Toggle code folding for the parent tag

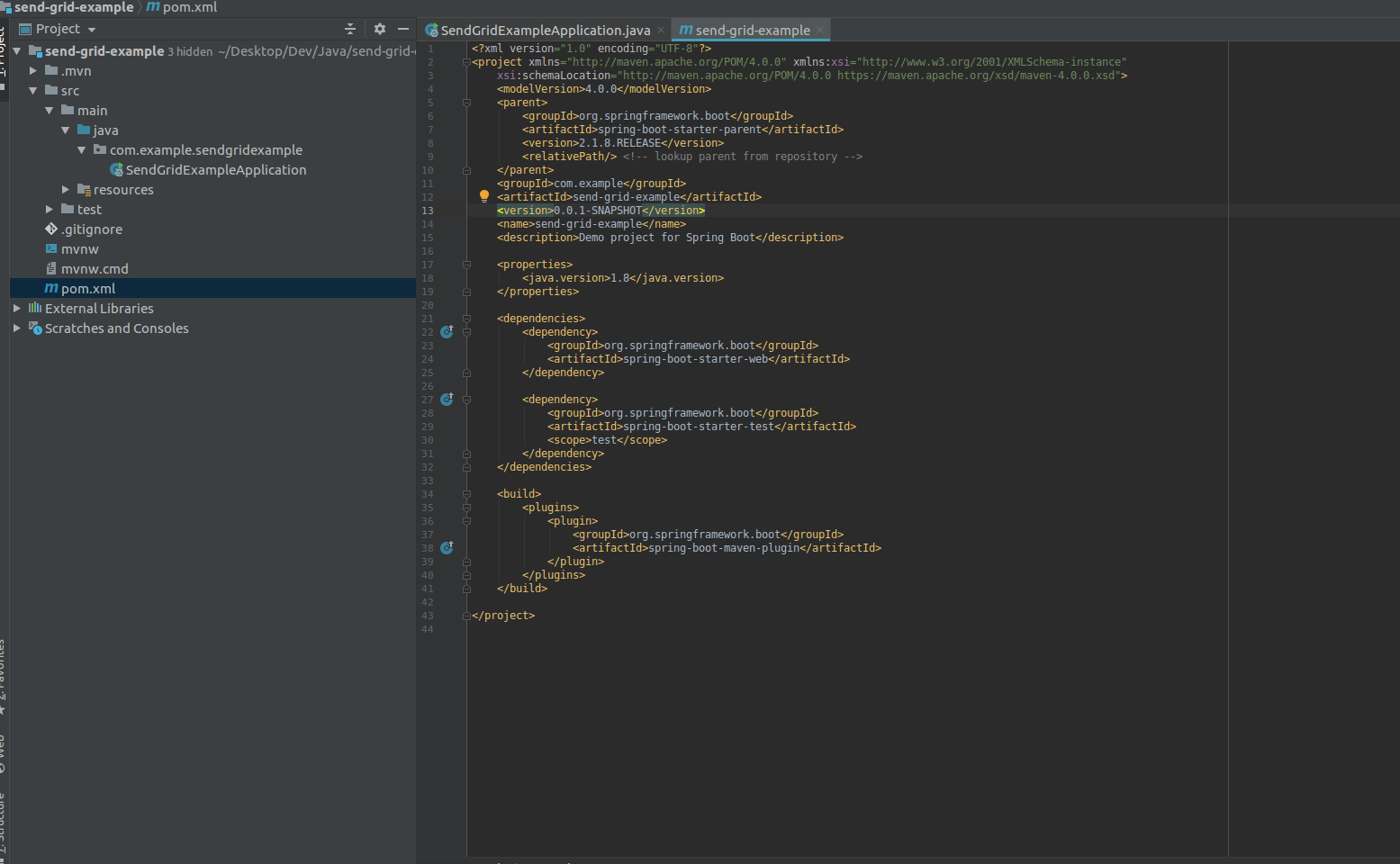pyautogui.click(x=466, y=103)
